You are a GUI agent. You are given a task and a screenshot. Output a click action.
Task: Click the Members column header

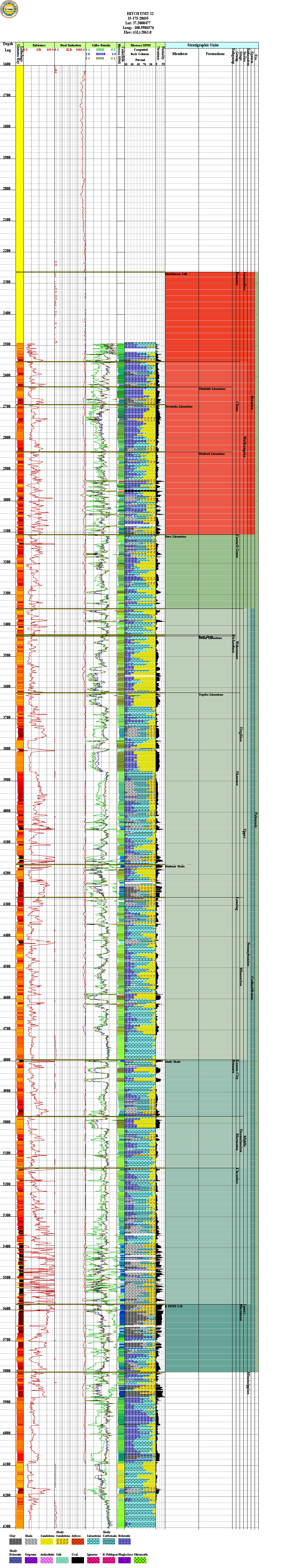pyautogui.click(x=180, y=54)
